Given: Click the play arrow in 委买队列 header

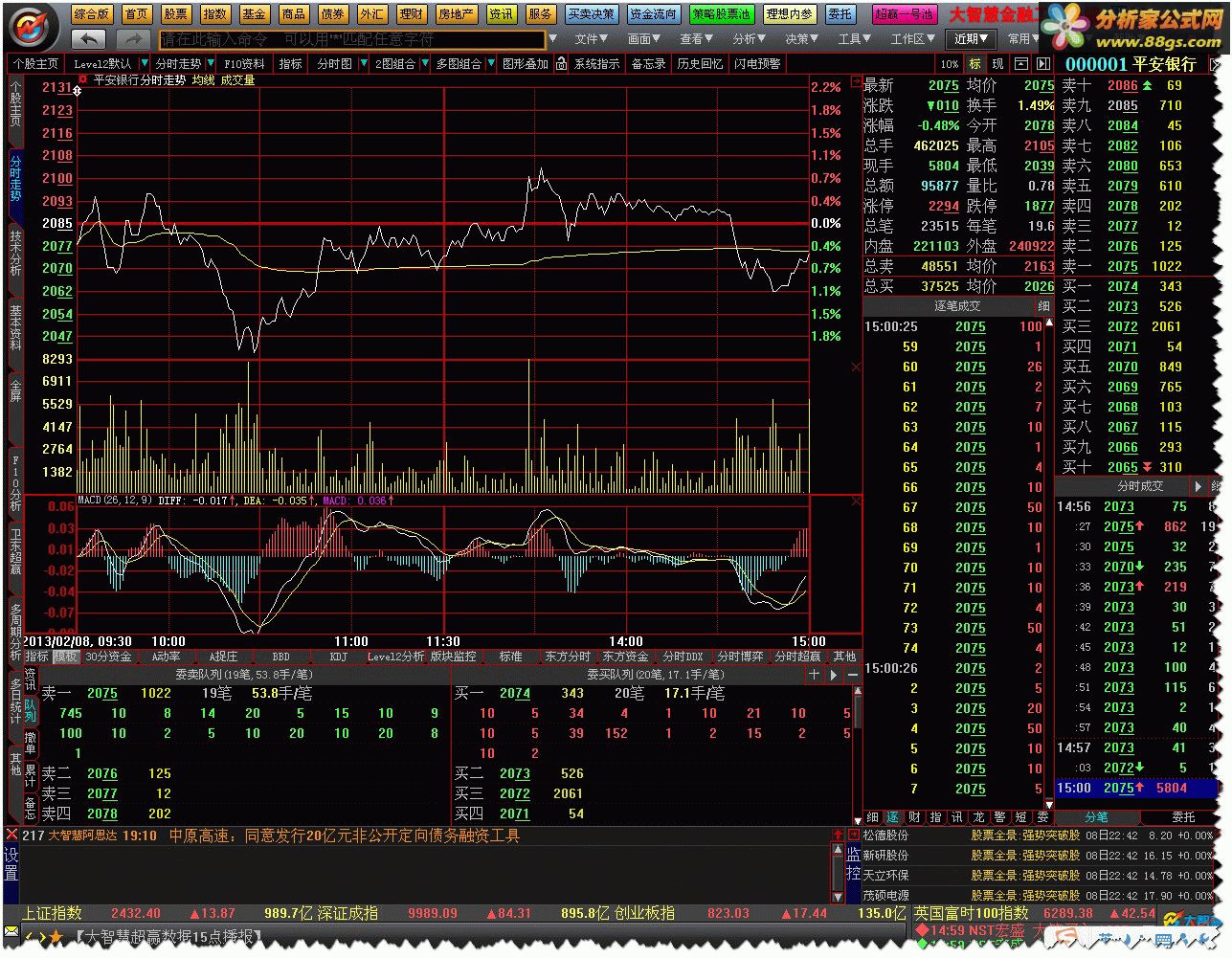Looking at the screenshot, I should tap(833, 675).
